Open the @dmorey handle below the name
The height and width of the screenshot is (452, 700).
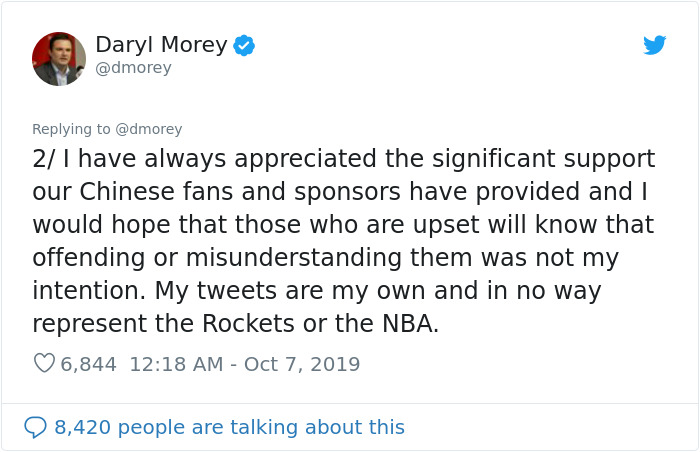point(133,68)
